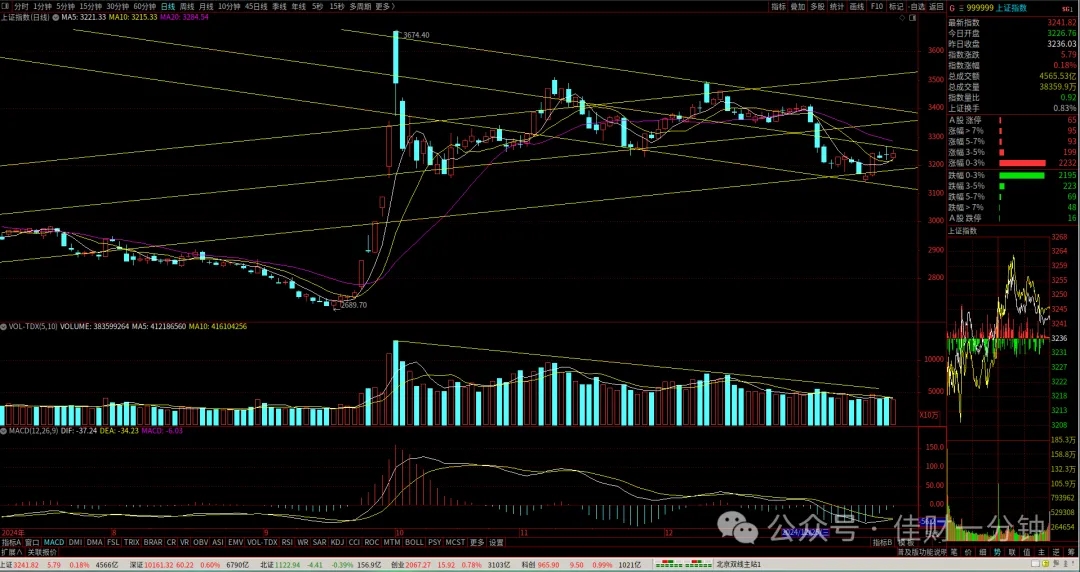The height and width of the screenshot is (572, 1080).
Task: Select the 30分钟 period
Action: coord(118,6)
